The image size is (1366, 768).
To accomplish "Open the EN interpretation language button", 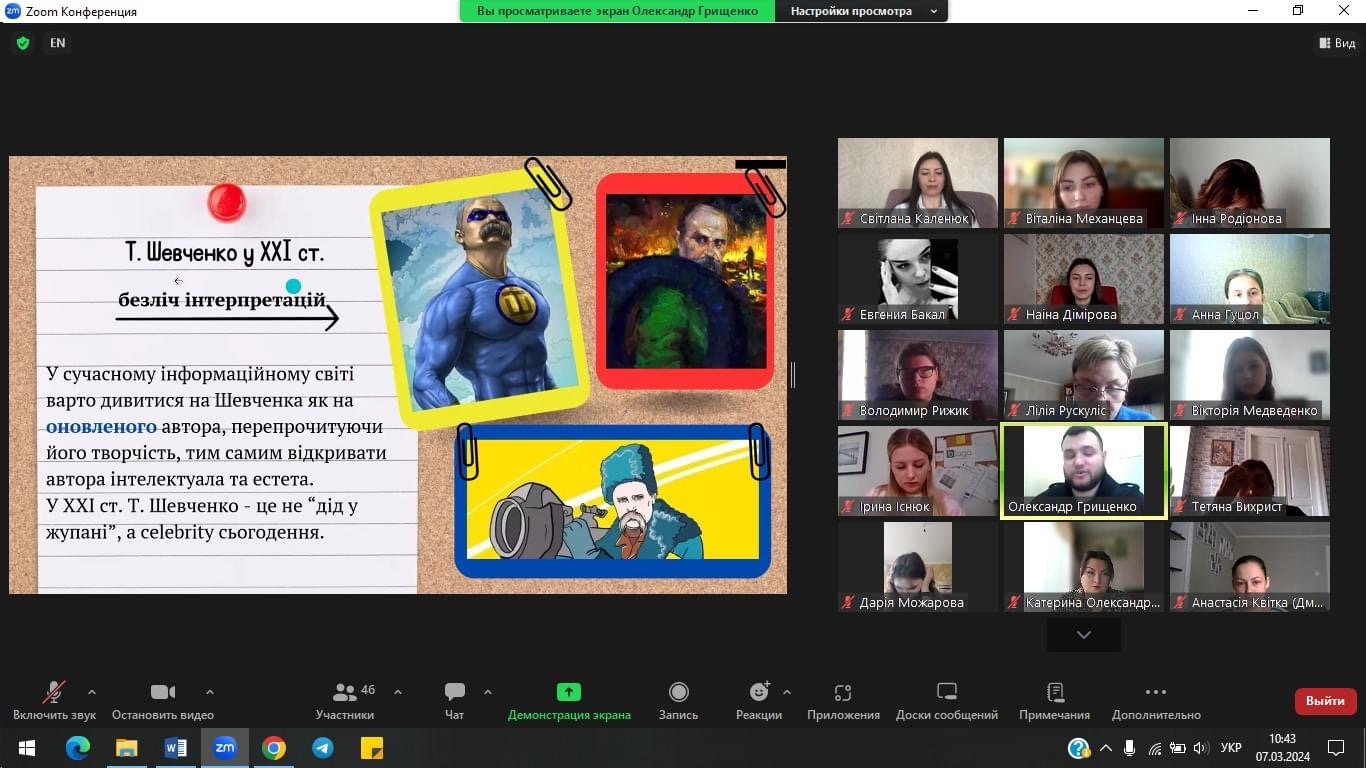I will click(x=58, y=43).
